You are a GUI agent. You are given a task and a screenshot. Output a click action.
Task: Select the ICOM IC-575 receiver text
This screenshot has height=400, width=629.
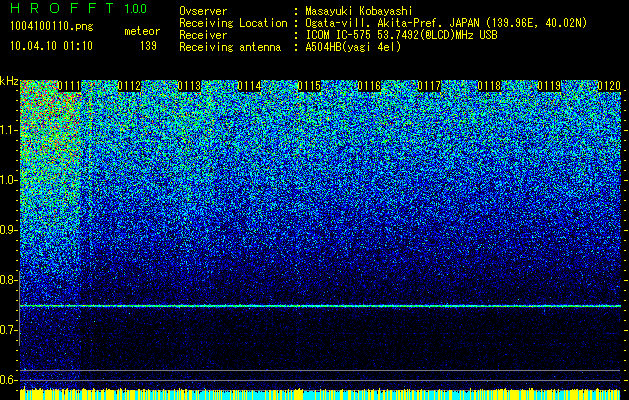tap(402, 35)
